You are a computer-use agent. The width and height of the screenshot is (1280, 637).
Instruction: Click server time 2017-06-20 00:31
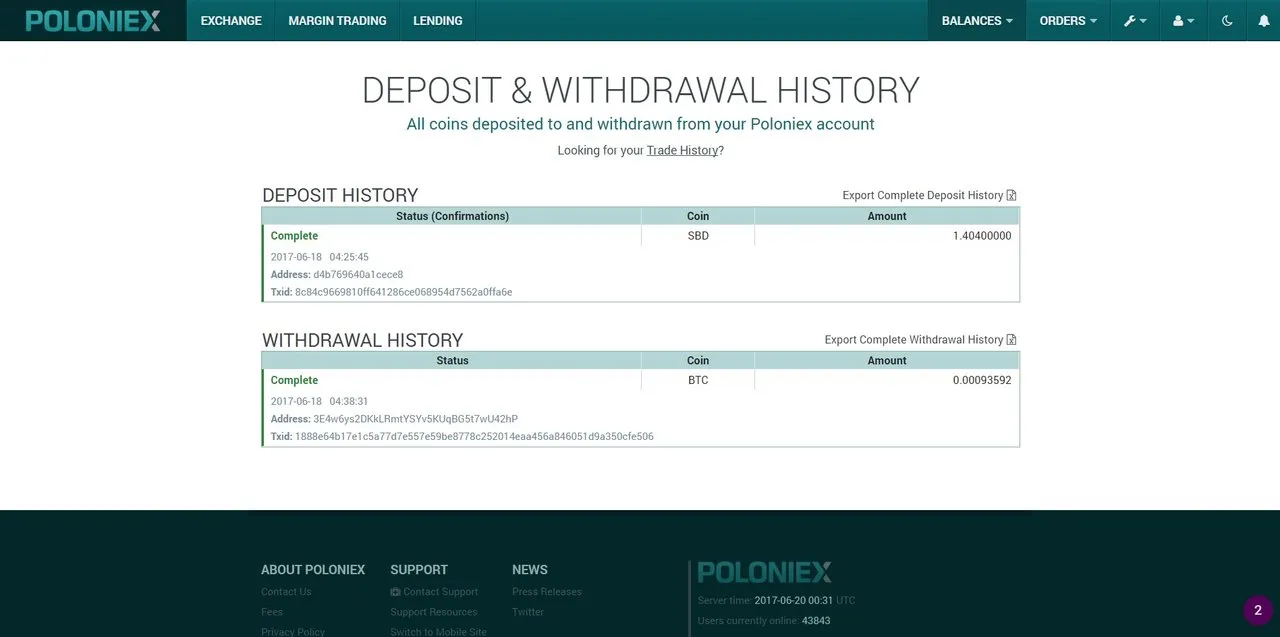click(794, 600)
